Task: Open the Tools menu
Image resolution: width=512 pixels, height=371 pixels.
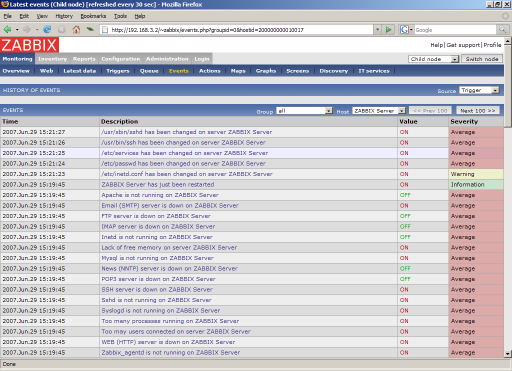Action: (120, 16)
